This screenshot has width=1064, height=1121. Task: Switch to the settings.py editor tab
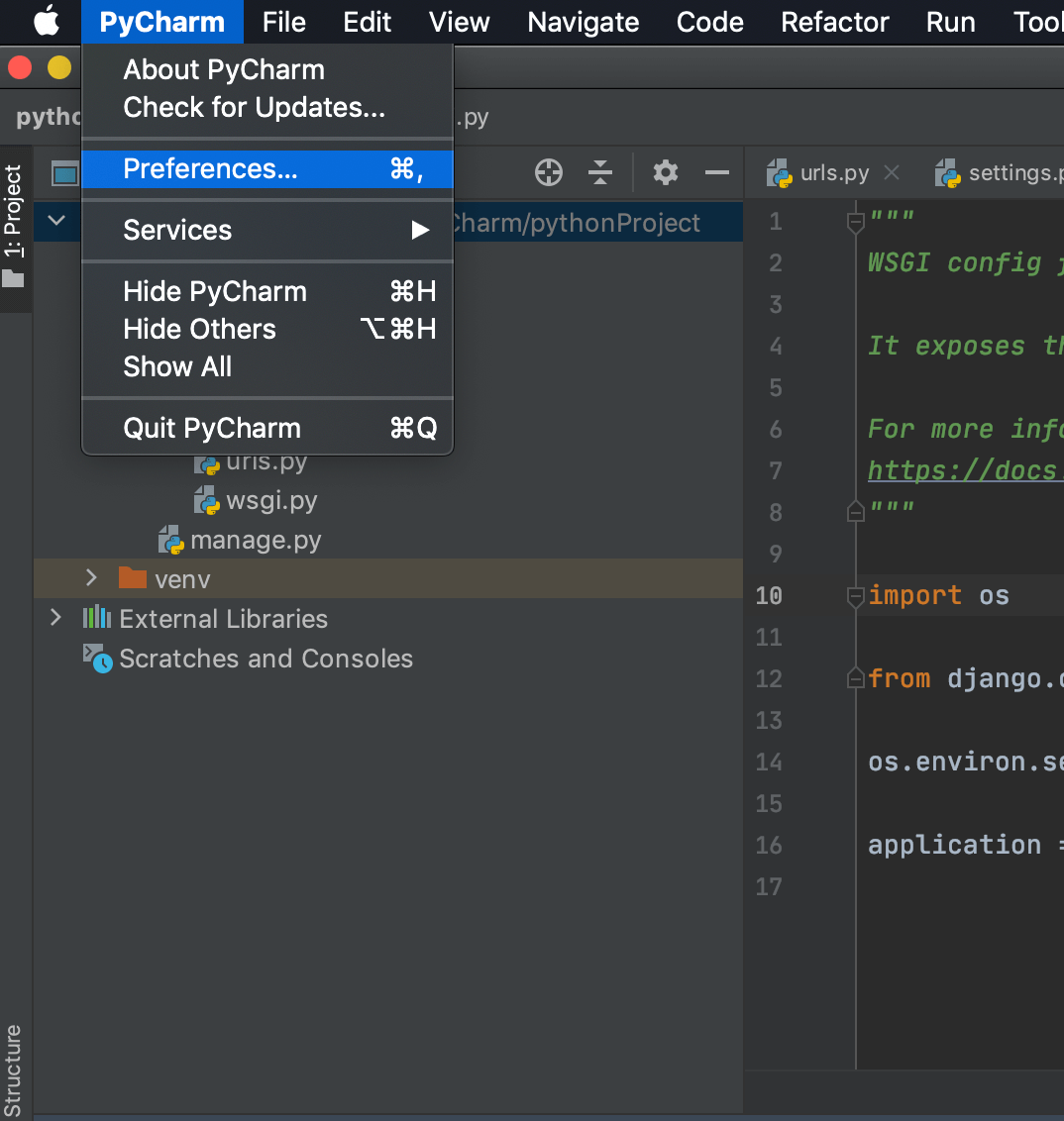[1006, 173]
